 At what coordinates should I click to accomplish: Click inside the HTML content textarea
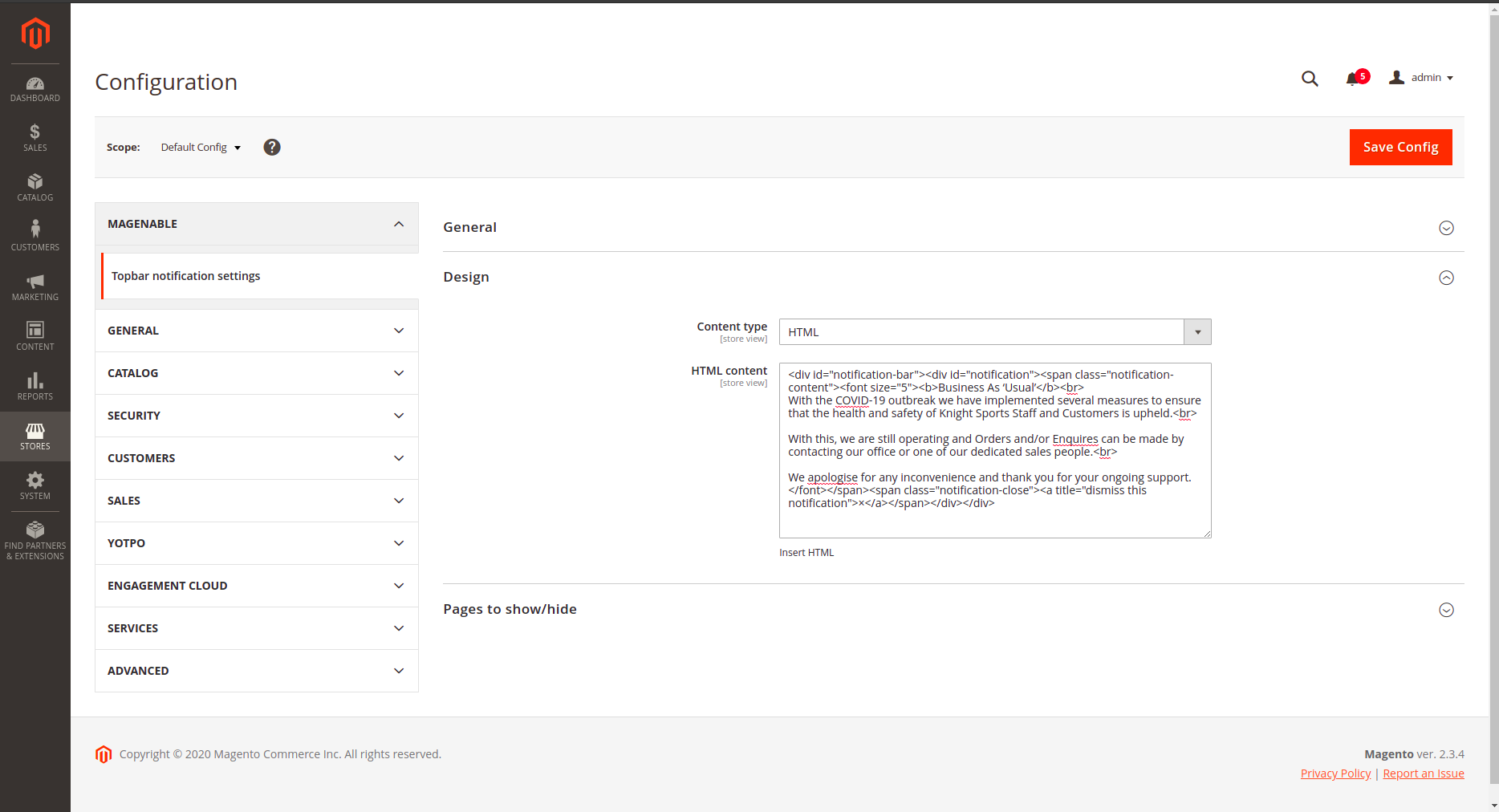click(x=995, y=450)
